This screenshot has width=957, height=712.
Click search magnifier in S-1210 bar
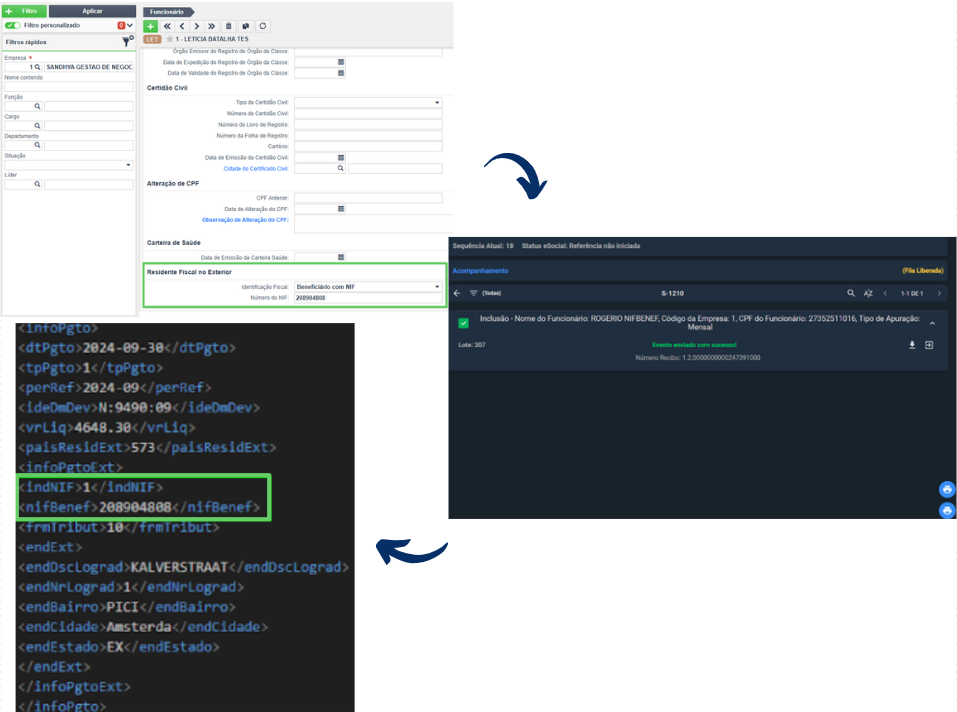click(x=851, y=293)
